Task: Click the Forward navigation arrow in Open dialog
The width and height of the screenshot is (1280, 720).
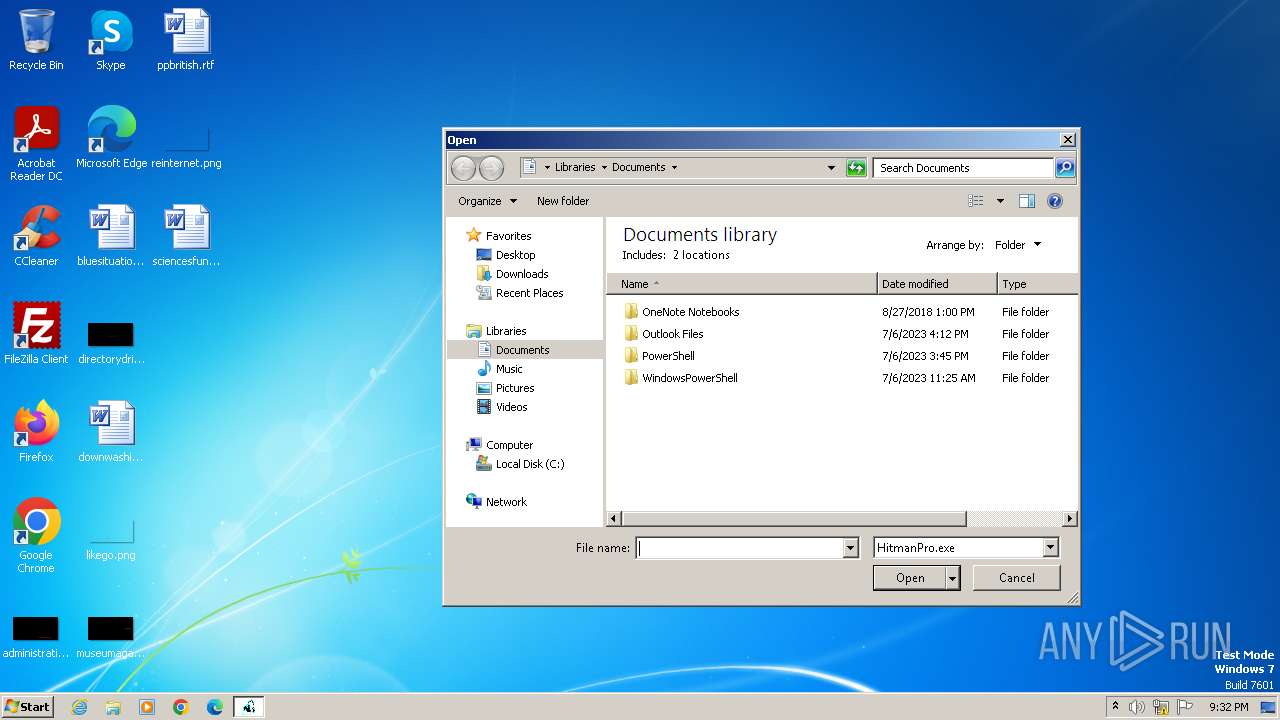Action: pyautogui.click(x=491, y=168)
